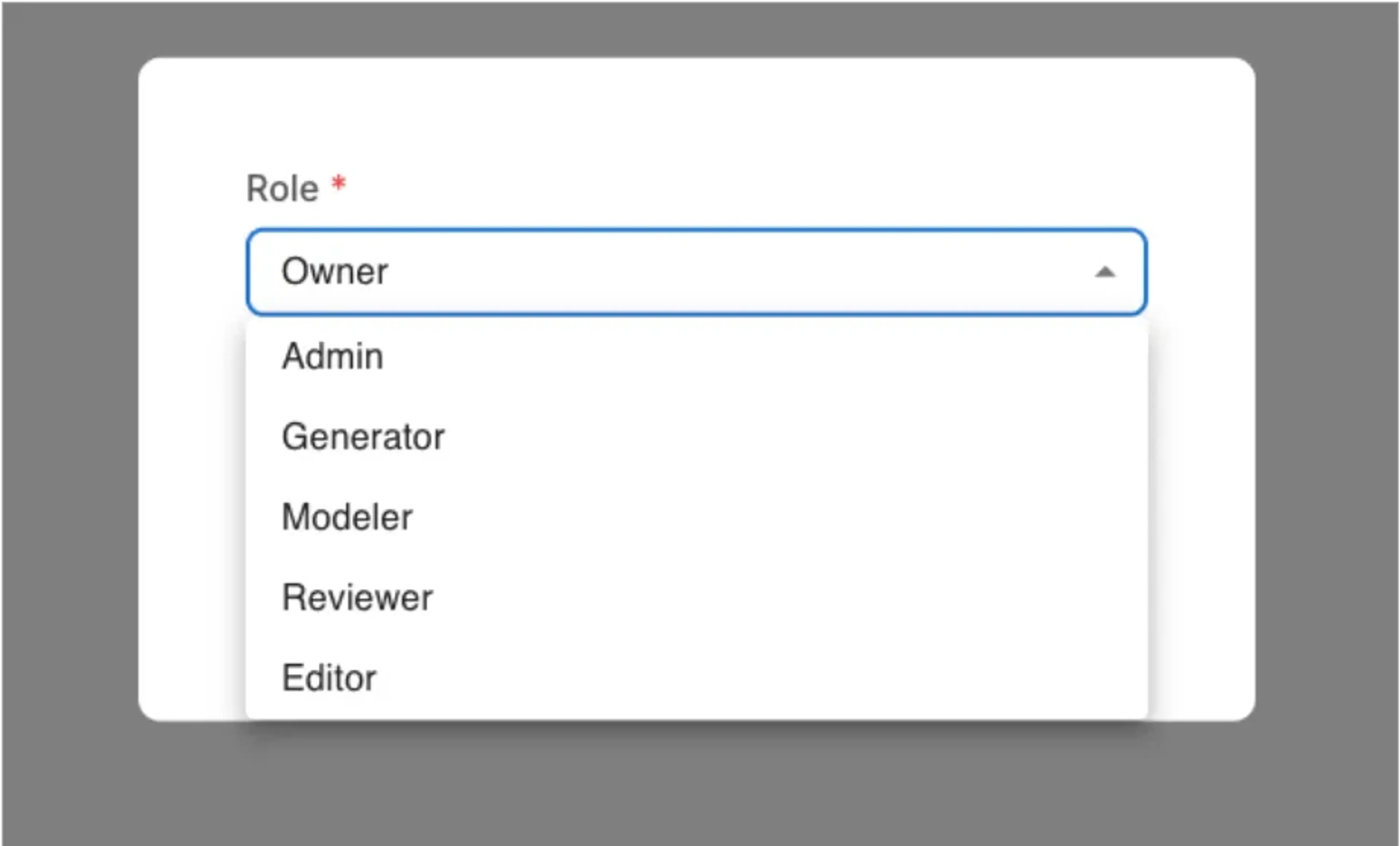Click the Role field label
Image resolution: width=1400 pixels, height=846 pixels.
(283, 189)
